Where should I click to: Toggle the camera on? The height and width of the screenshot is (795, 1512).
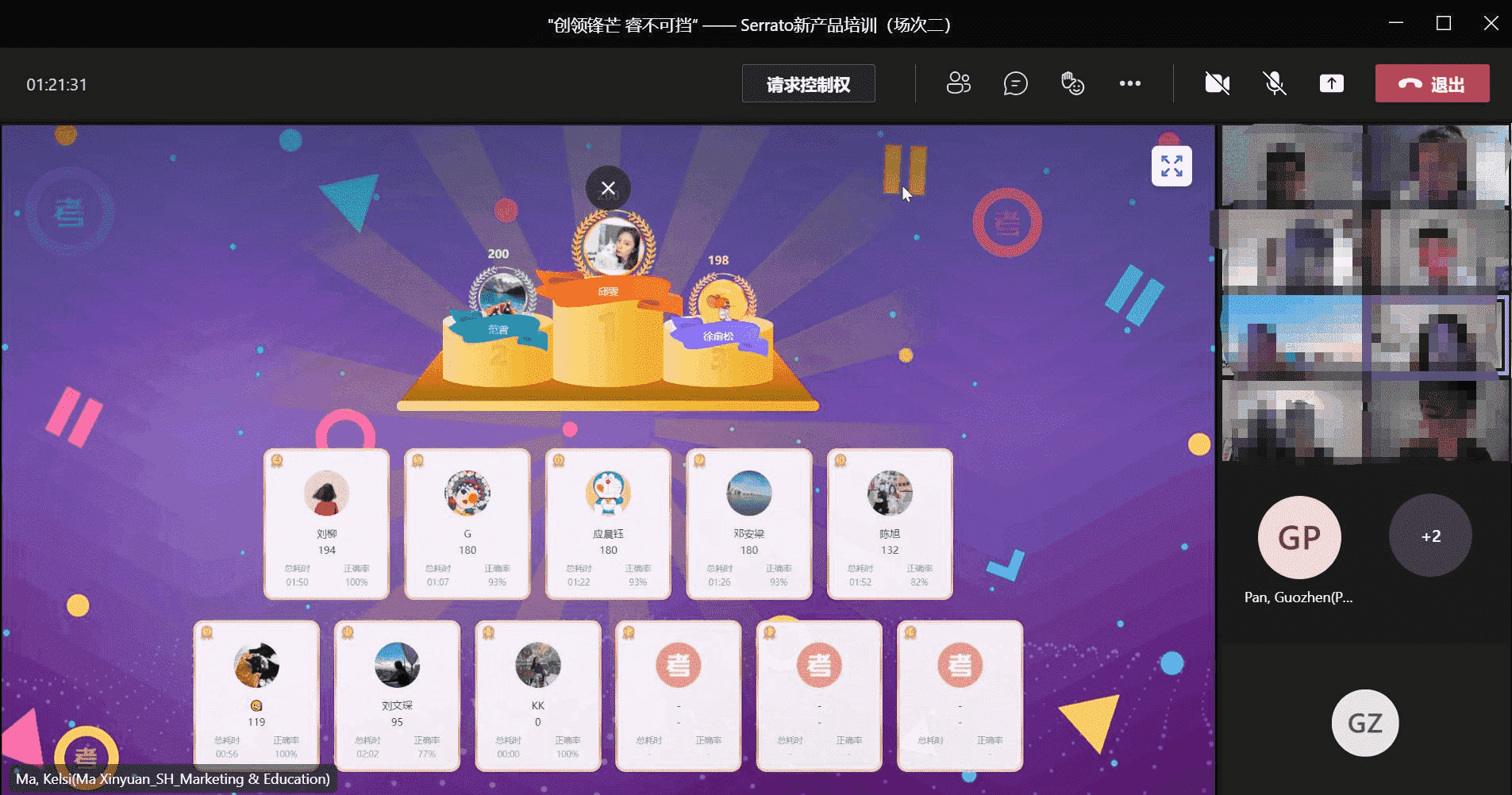click(x=1217, y=83)
